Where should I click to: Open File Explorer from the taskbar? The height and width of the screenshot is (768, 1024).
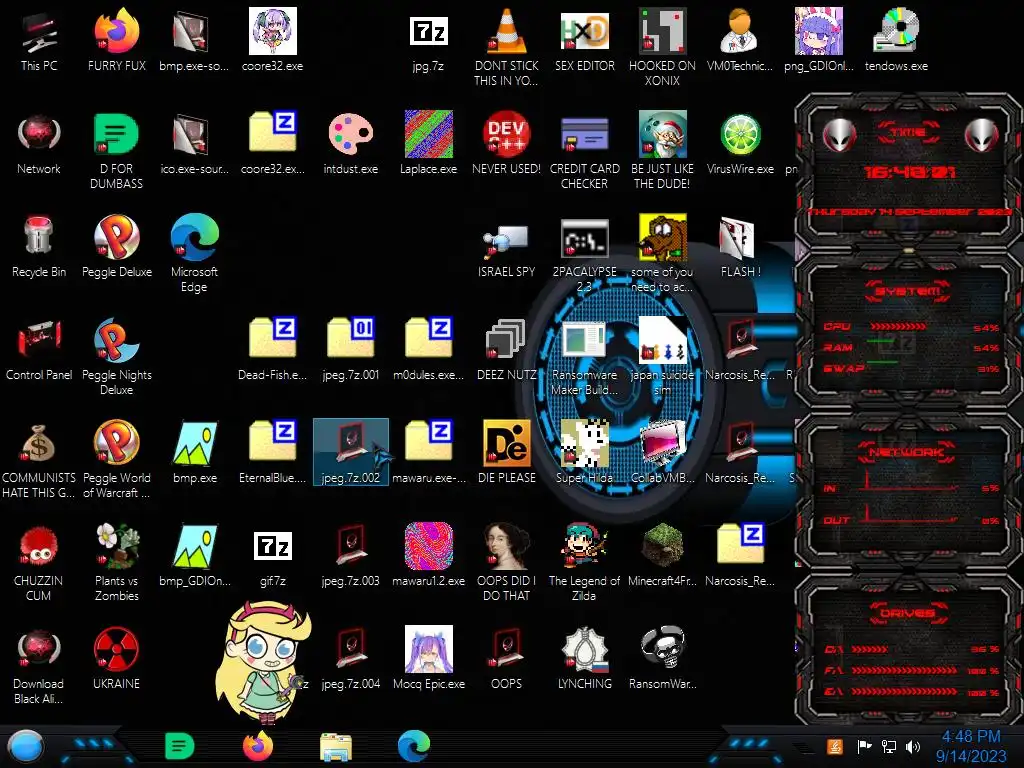point(336,747)
